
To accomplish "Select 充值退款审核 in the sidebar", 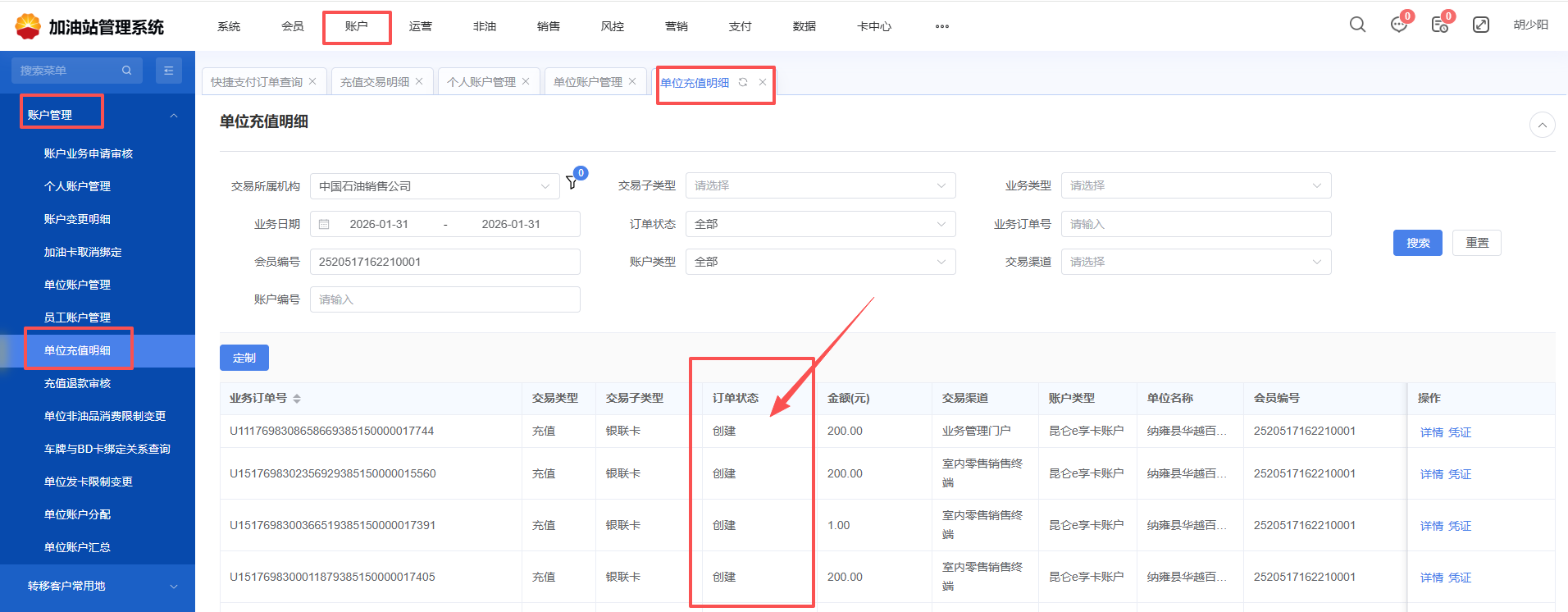I will click(x=77, y=383).
